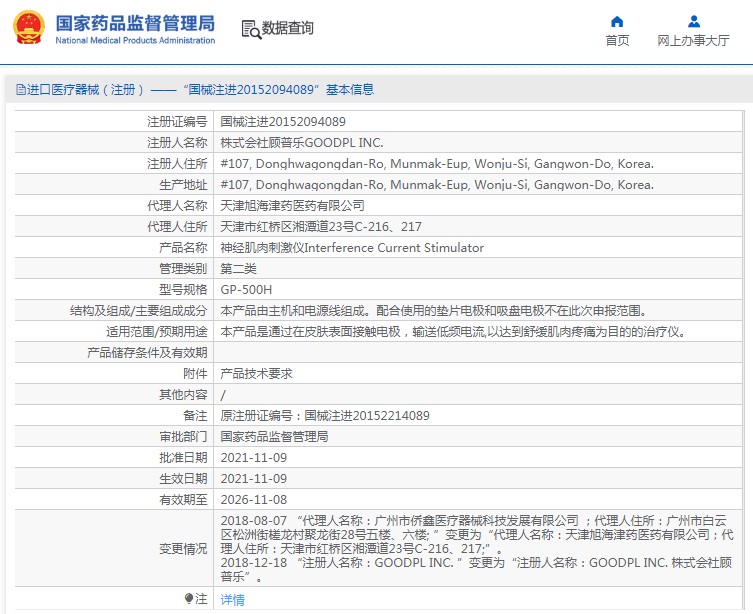Click the 2018-12-18 change record
This screenshot has height=614, width=753.
(476, 569)
